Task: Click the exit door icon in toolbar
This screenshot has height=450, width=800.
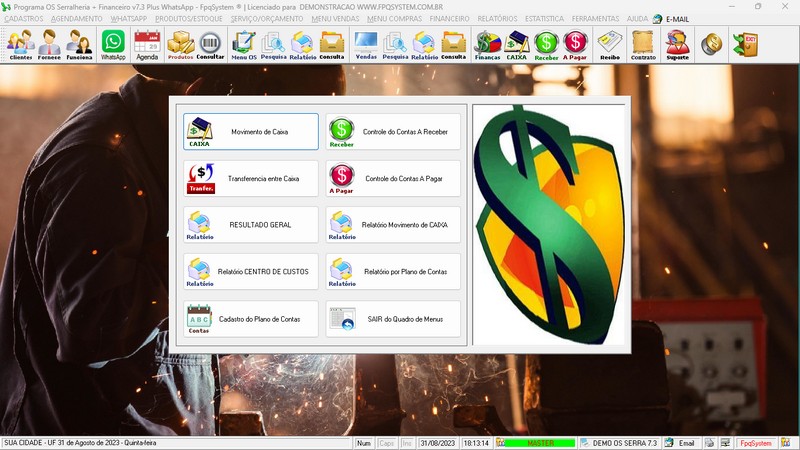Action: tap(745, 45)
